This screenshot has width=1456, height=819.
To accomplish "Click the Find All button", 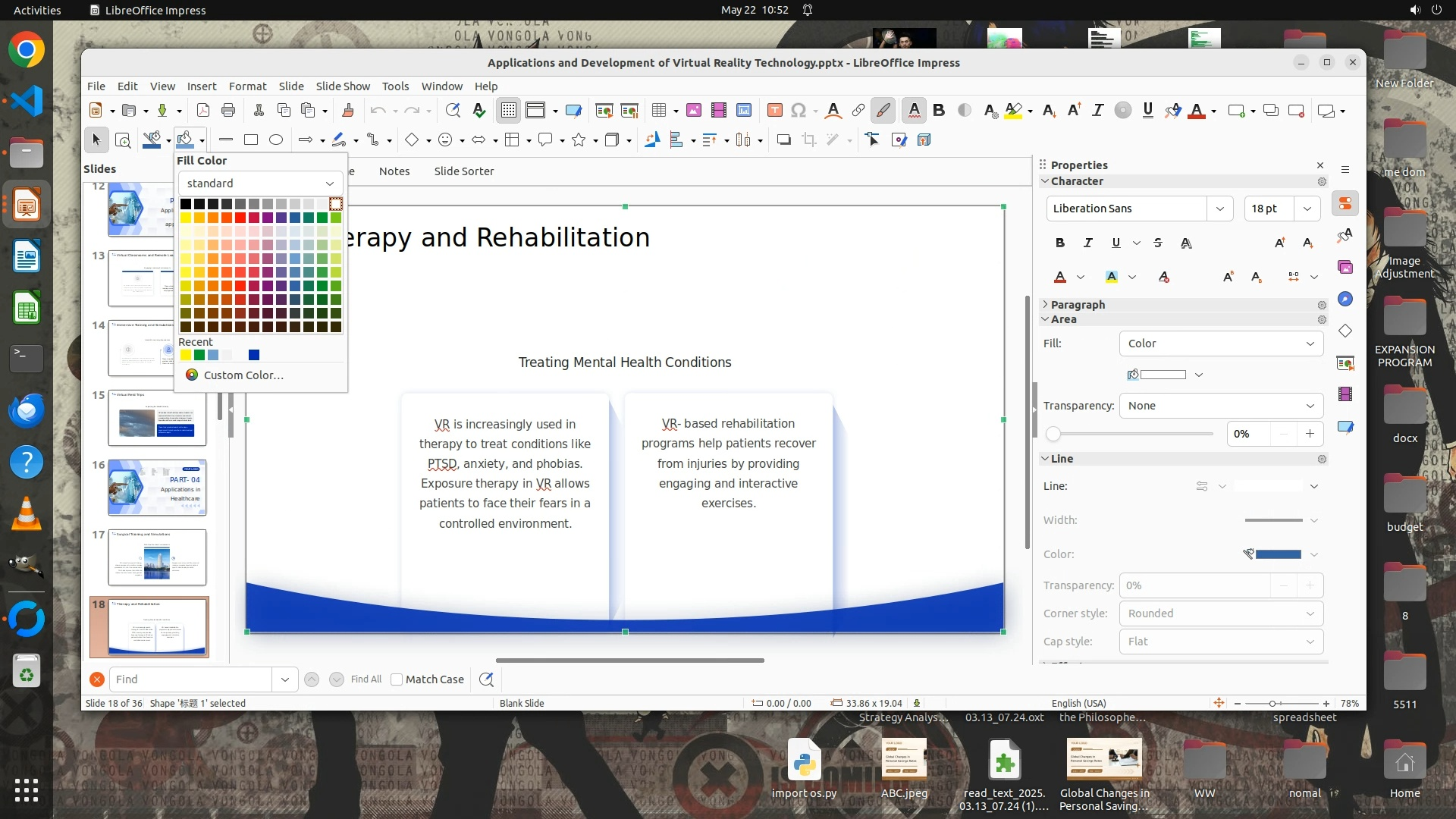I will point(366,679).
